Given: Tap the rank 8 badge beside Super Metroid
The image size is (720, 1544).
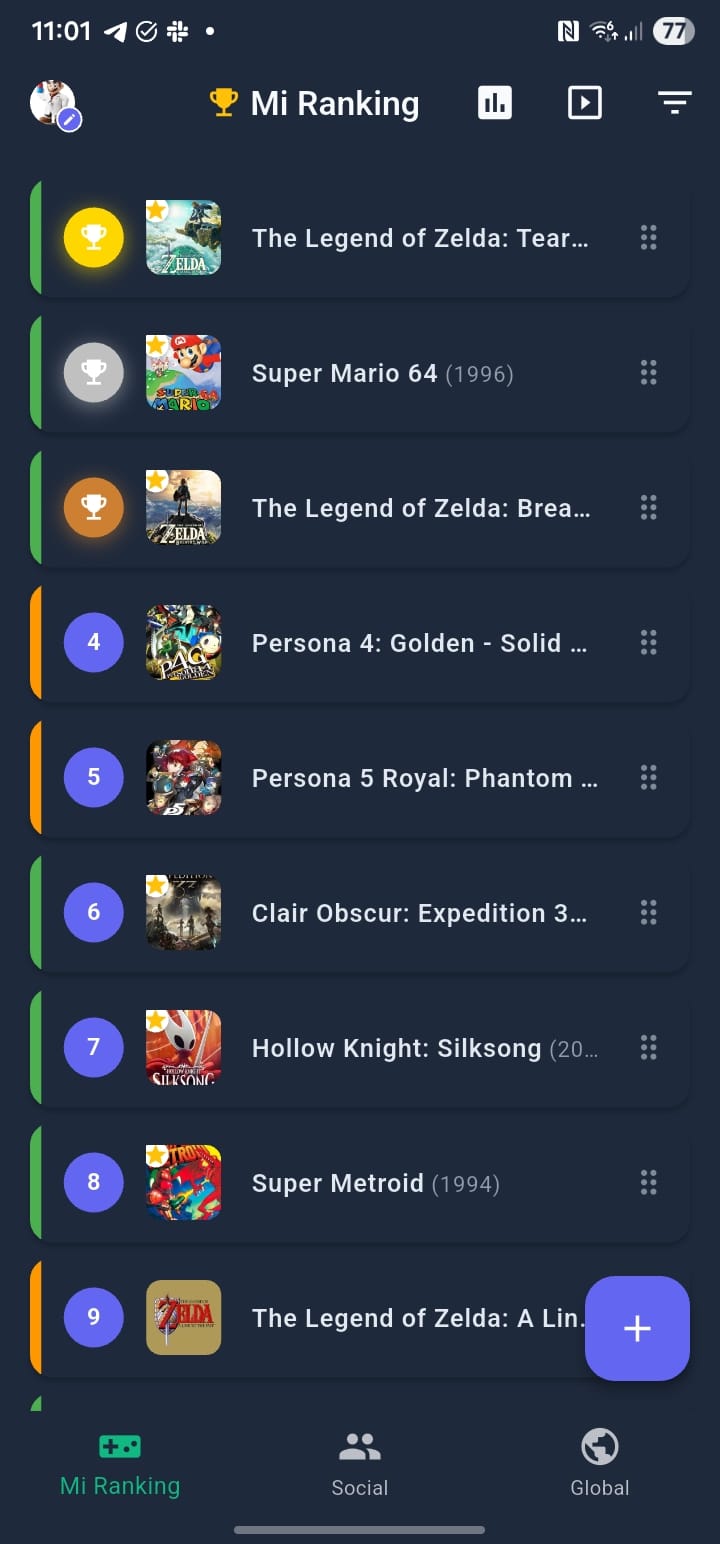Looking at the screenshot, I should click(x=93, y=1182).
